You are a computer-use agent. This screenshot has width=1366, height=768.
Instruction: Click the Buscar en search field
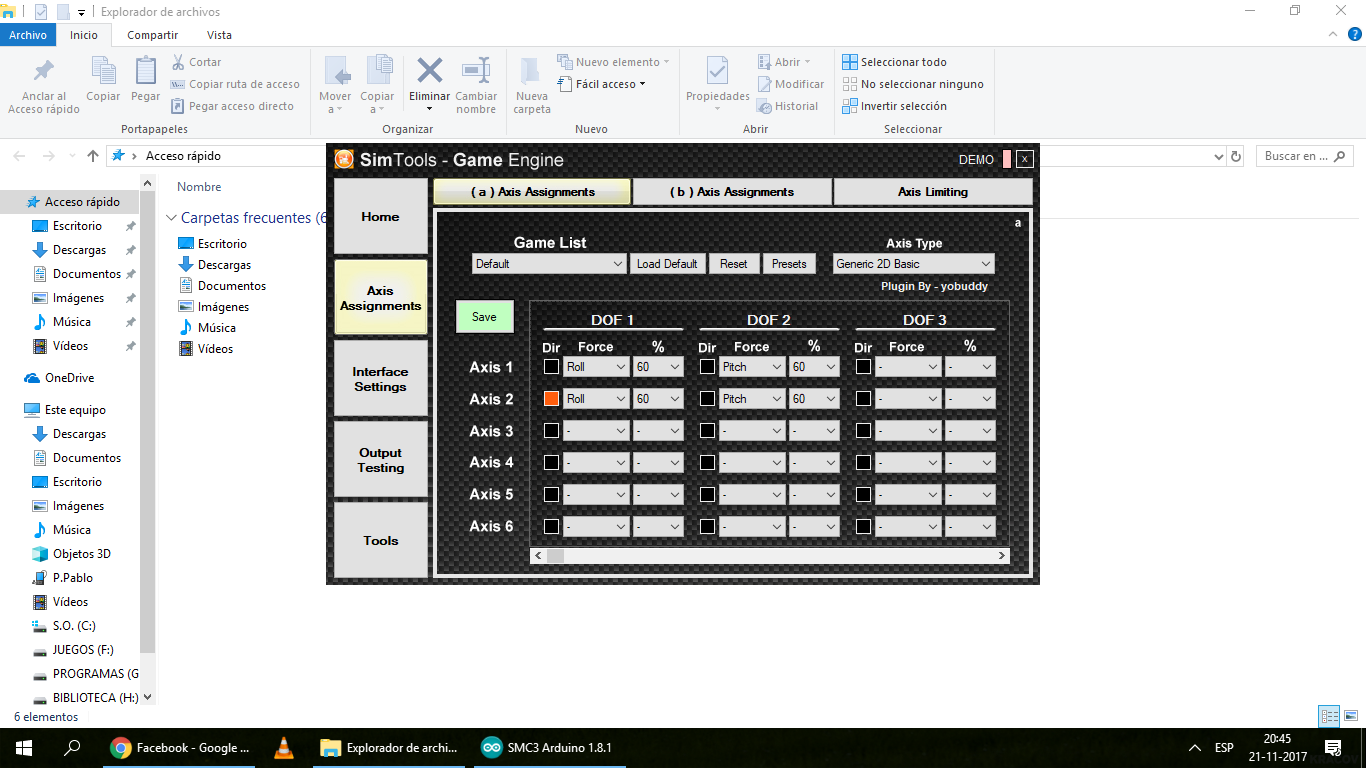pyautogui.click(x=1304, y=156)
